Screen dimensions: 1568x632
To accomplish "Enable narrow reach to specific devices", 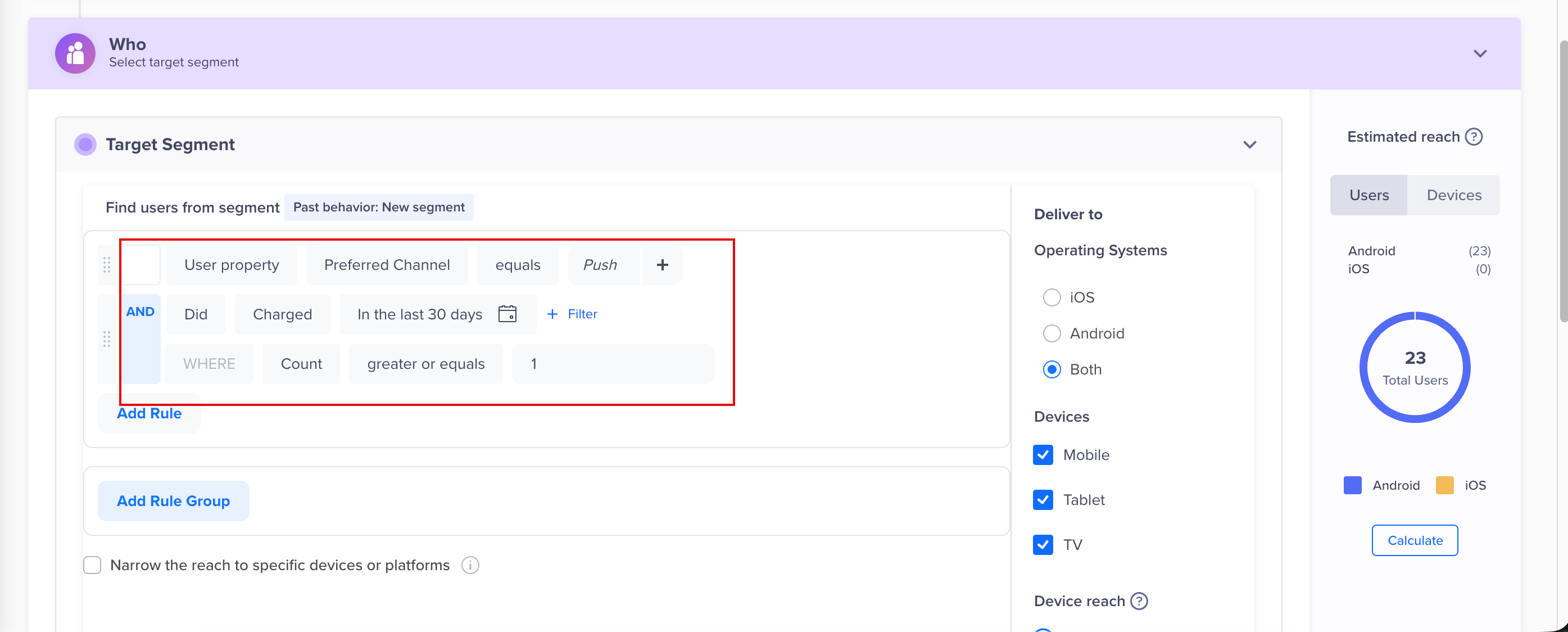I will pyautogui.click(x=92, y=565).
